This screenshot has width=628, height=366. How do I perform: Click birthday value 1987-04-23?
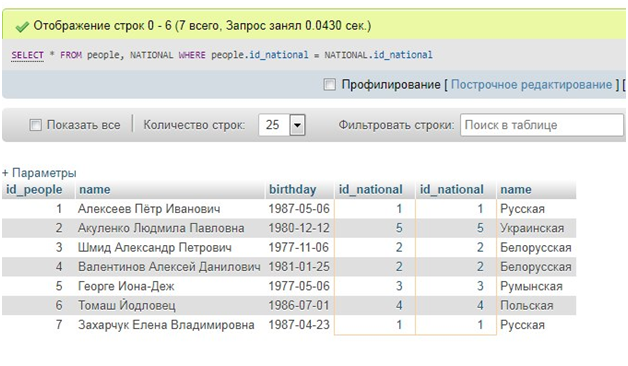[x=299, y=324]
